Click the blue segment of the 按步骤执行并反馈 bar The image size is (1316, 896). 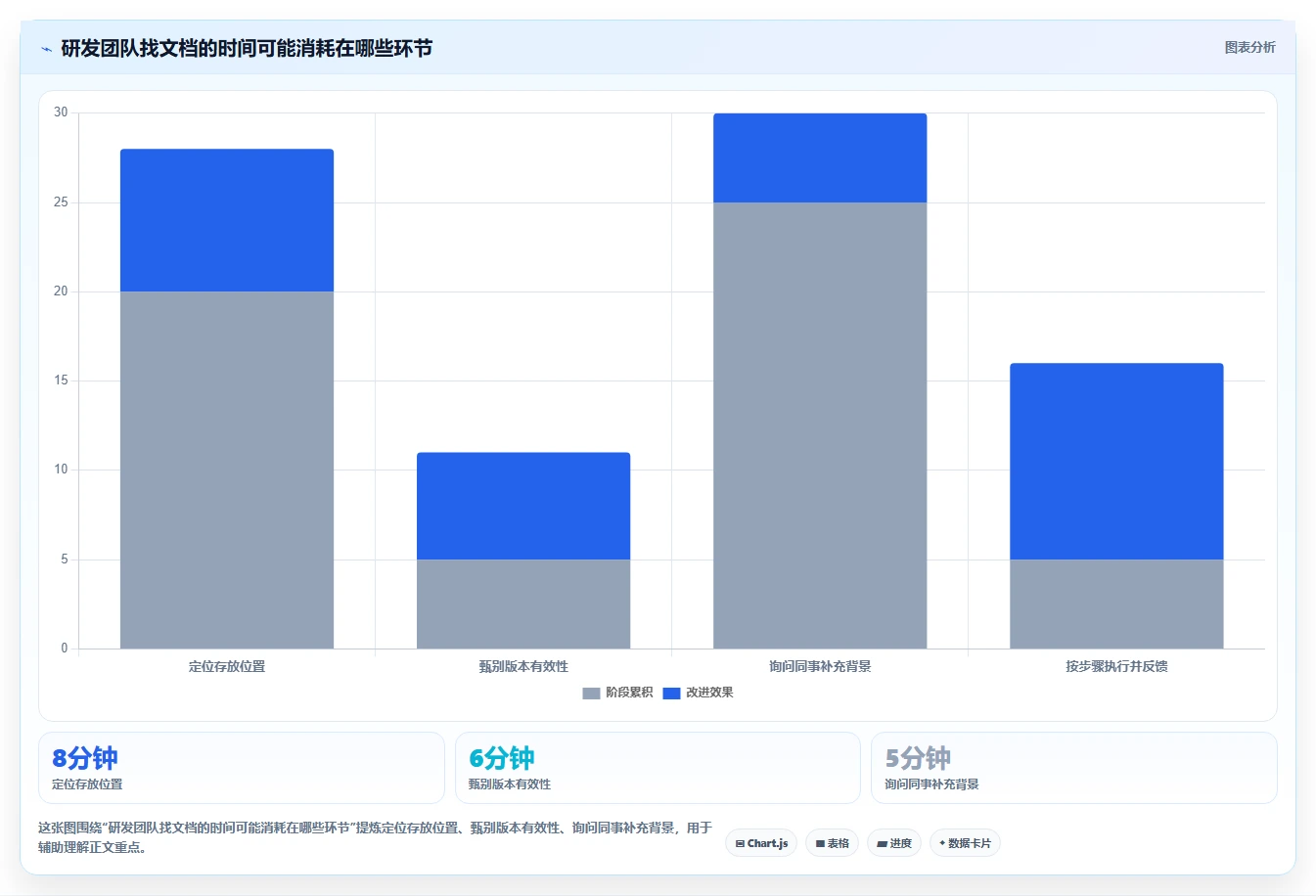coord(1116,461)
